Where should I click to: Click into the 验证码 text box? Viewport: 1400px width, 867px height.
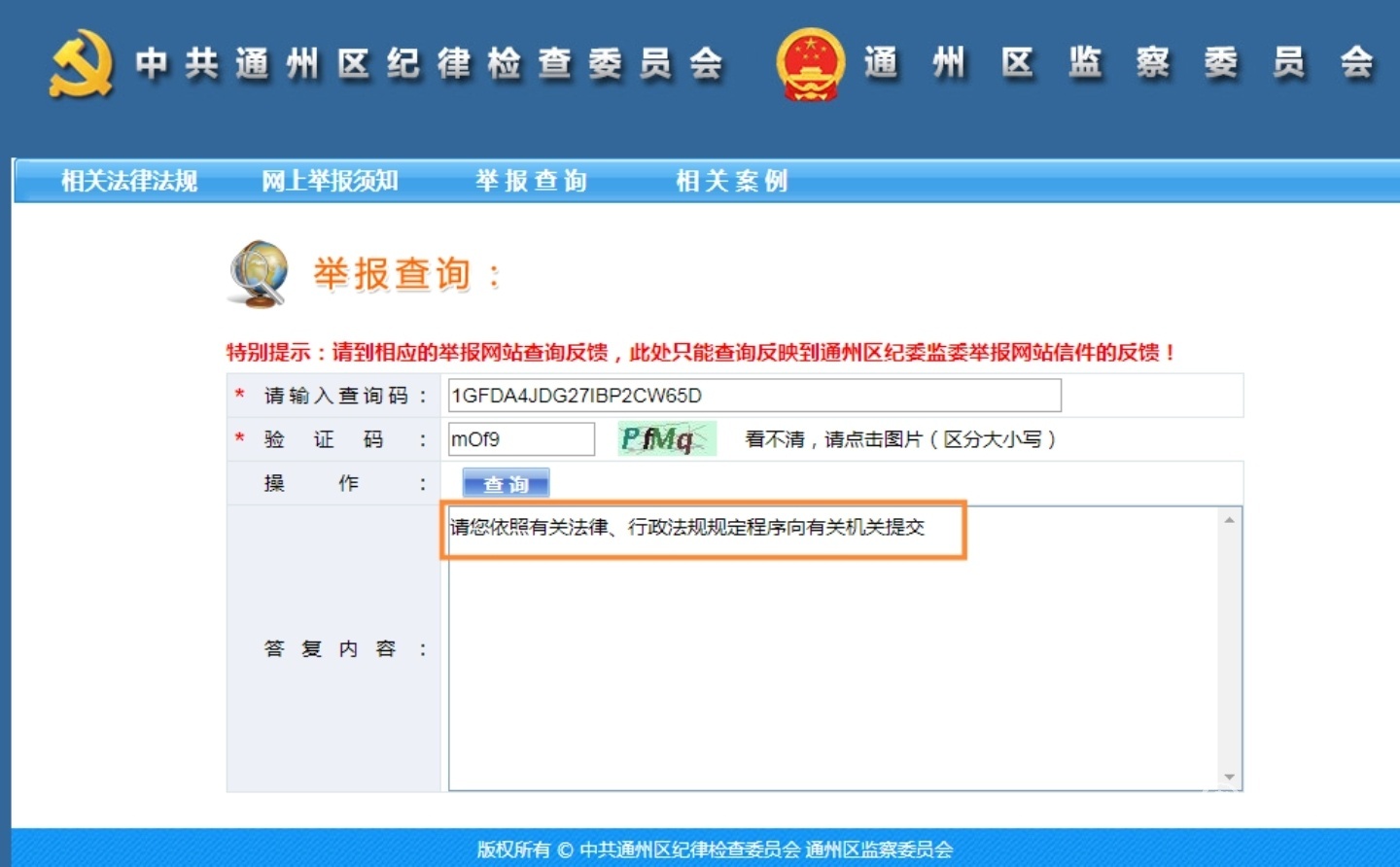coord(520,439)
